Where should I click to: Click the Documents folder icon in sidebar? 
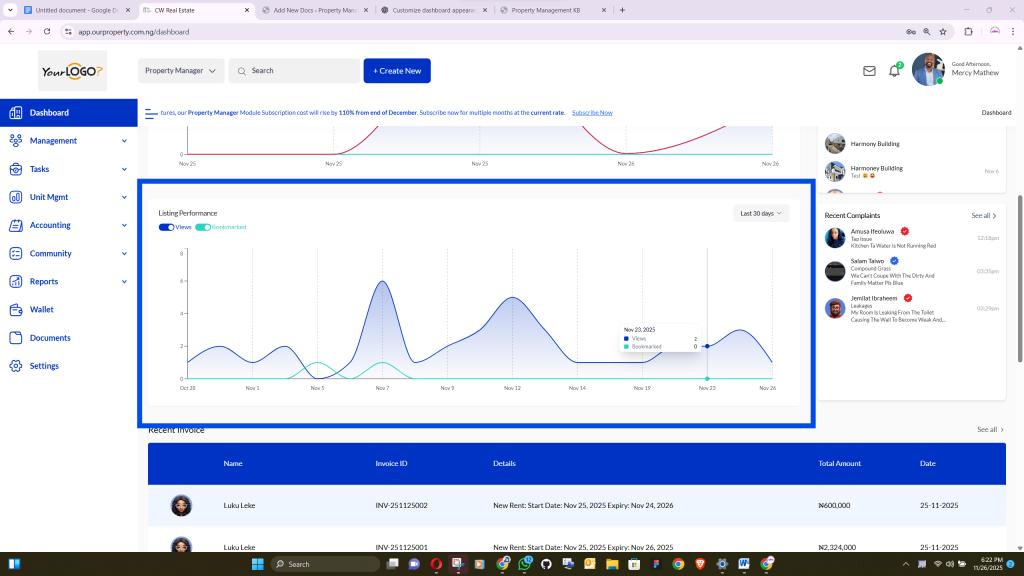click(15, 338)
